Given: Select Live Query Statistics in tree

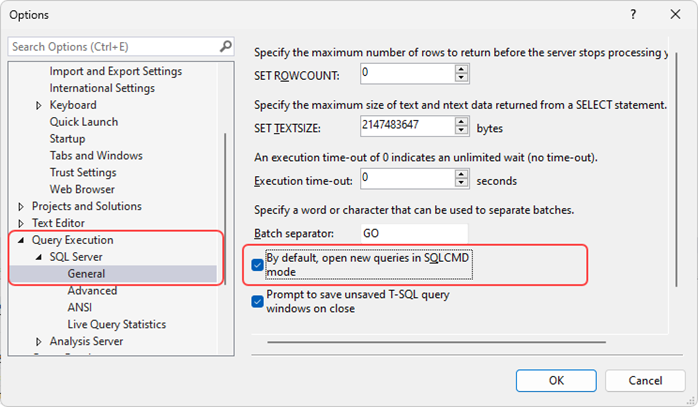Looking at the screenshot, I should pyautogui.click(x=116, y=325).
